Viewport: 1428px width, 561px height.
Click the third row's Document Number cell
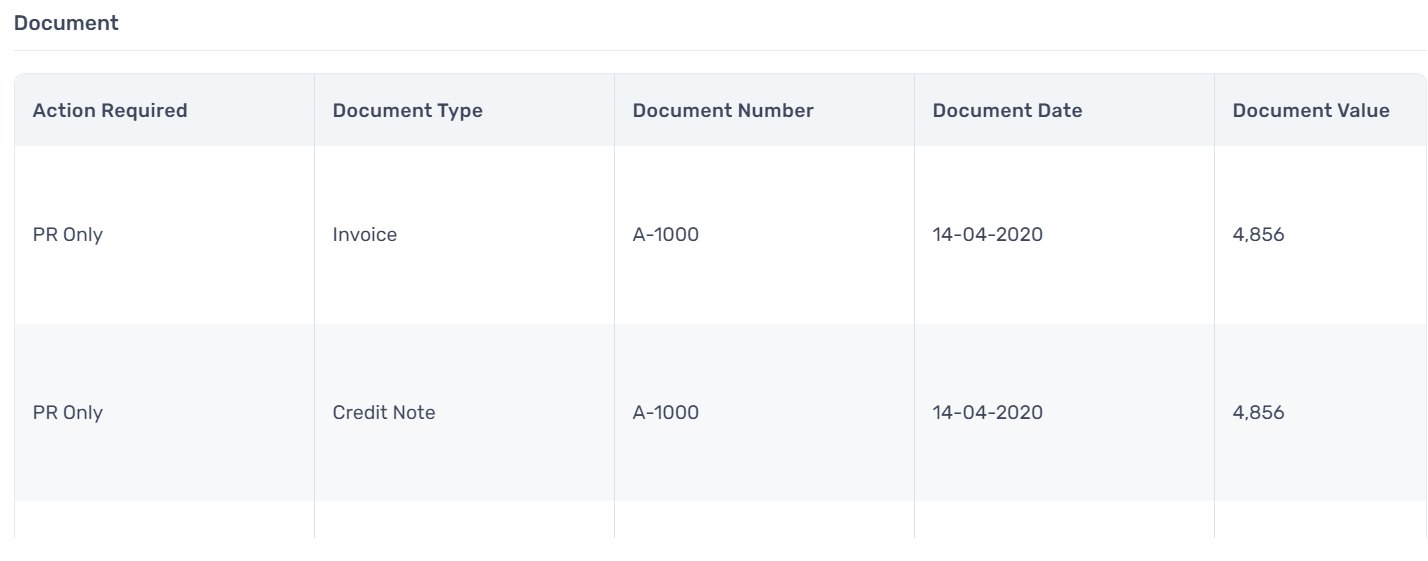(764, 520)
